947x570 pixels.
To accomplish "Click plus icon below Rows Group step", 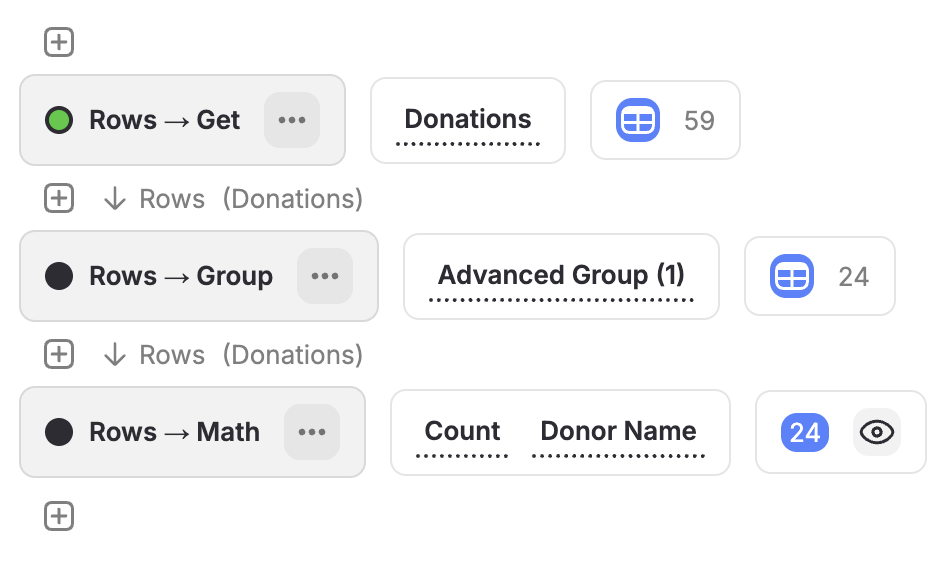I will (x=60, y=354).
